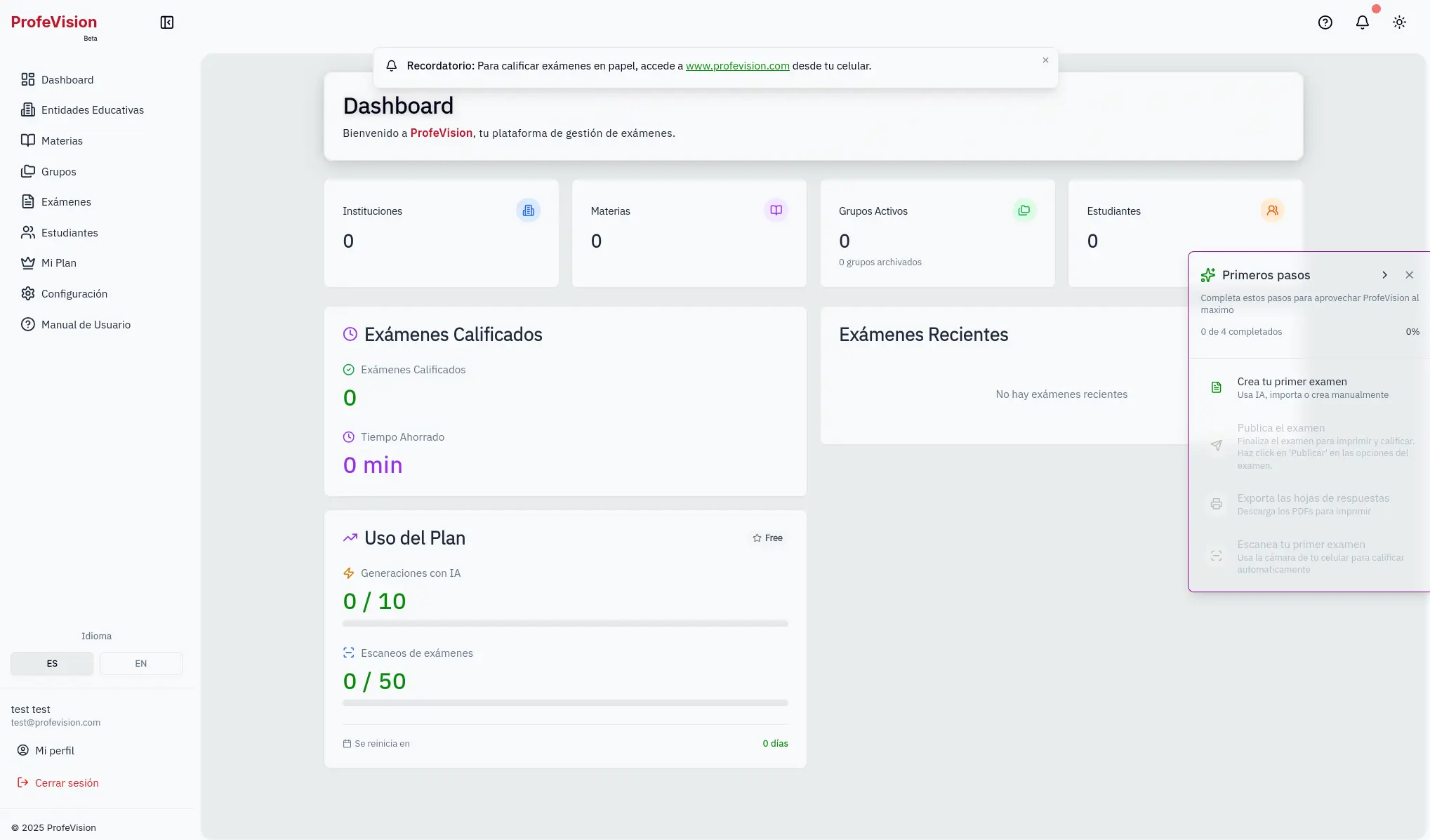This screenshot has width=1430, height=840.
Task: Switch interface language to EN
Action: 140,663
